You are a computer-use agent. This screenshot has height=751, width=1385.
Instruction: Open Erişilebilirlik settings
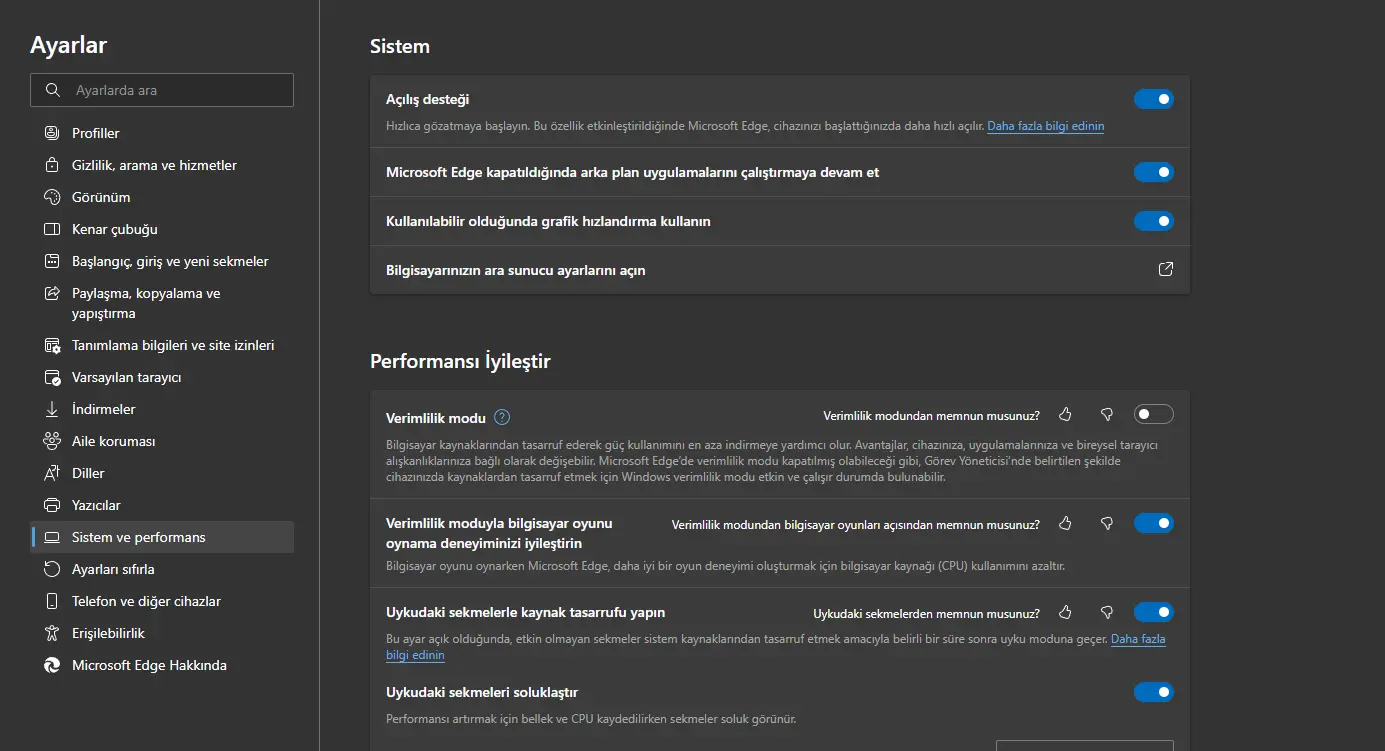pos(163,633)
